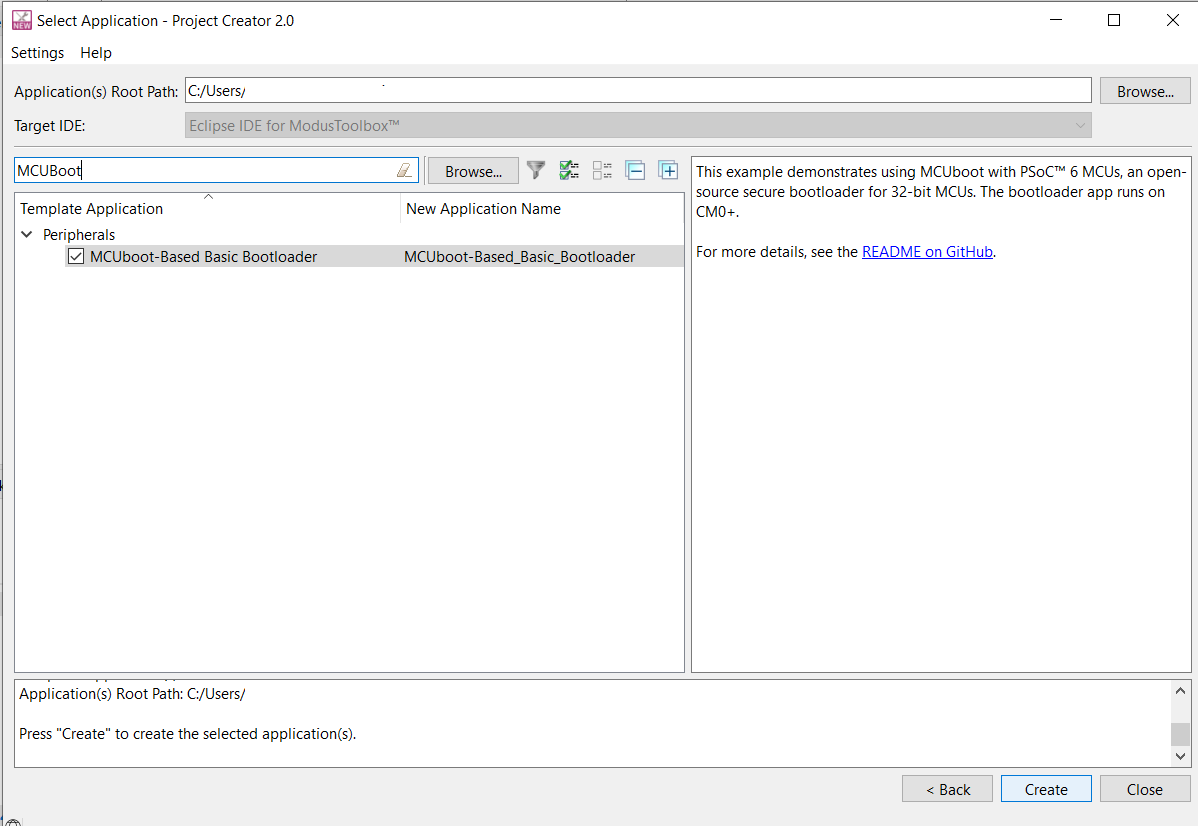This screenshot has height=826, width=1198.
Task: Open the README on GitHub link
Action: coord(928,251)
